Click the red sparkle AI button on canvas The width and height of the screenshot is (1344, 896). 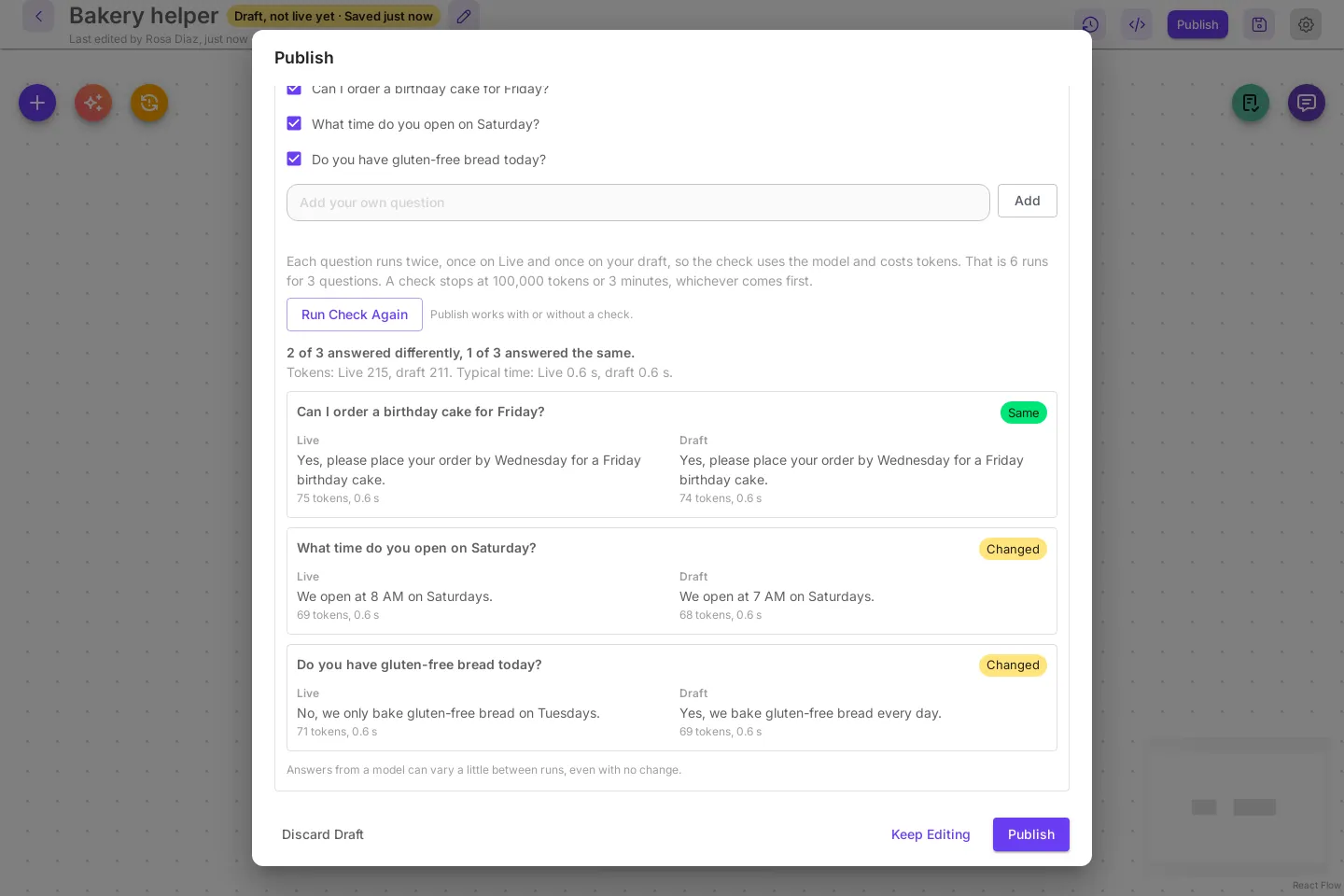pos(93,103)
